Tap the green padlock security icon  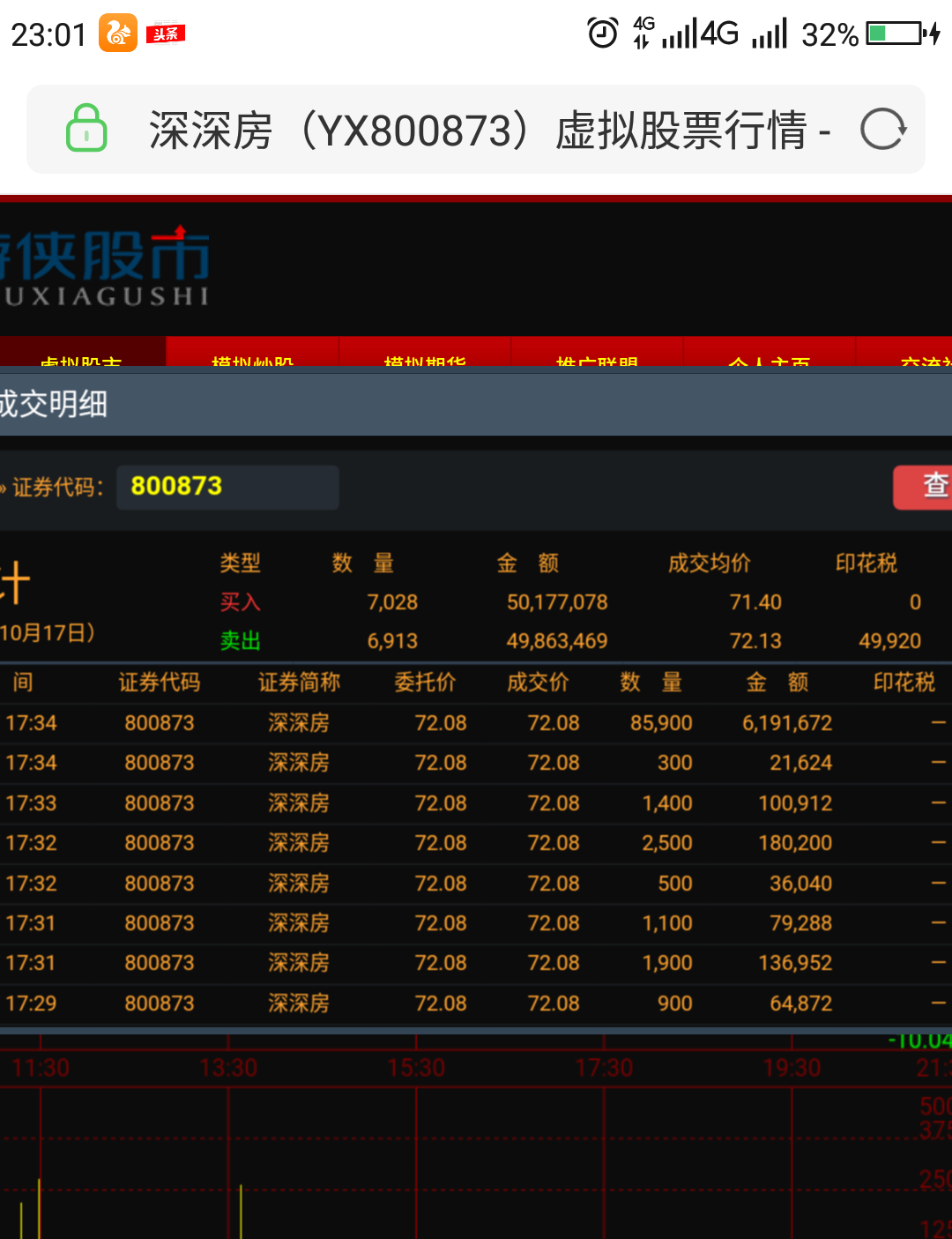click(x=86, y=129)
